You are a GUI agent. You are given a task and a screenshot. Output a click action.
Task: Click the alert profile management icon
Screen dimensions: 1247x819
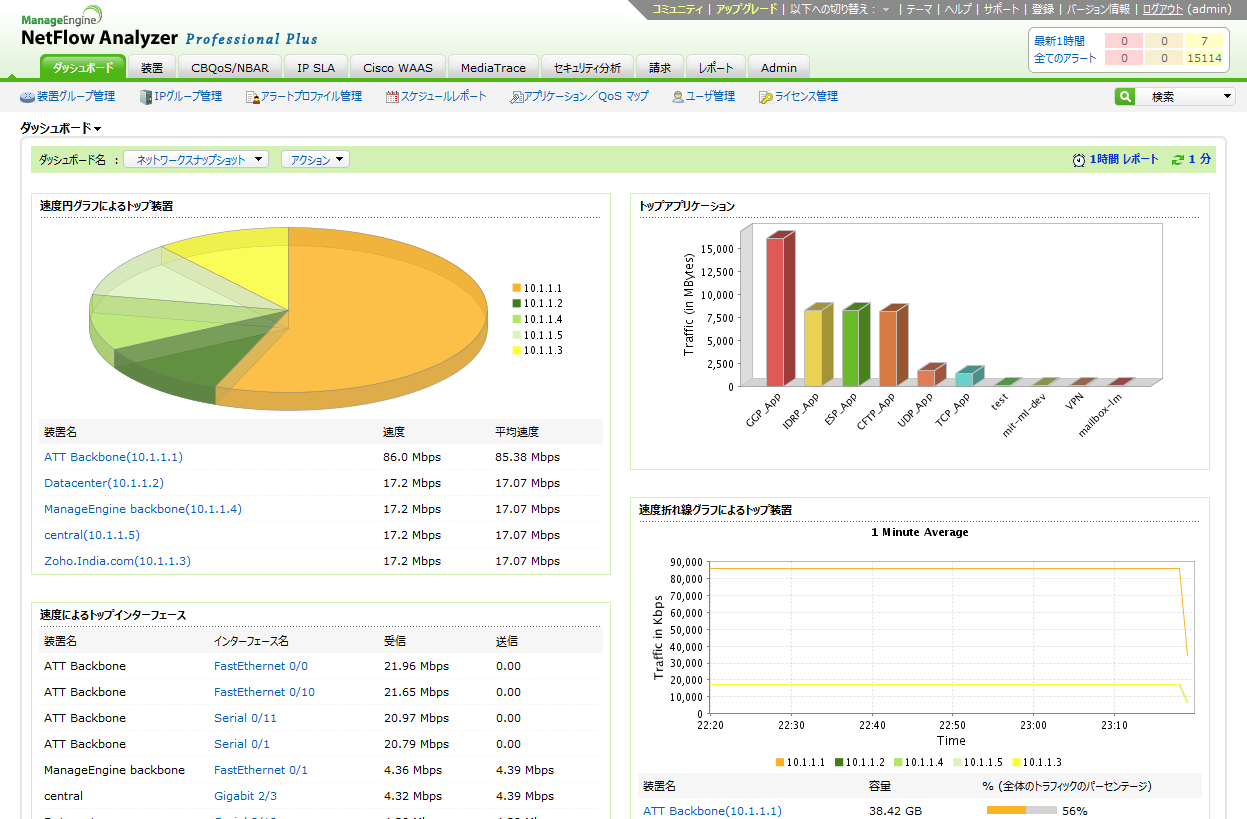pos(253,97)
